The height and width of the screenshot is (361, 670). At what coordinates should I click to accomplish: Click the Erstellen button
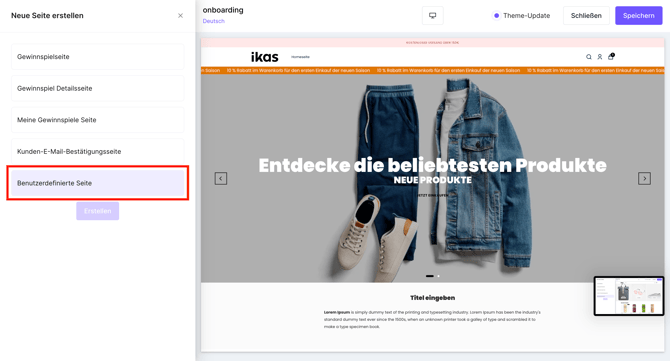click(x=97, y=211)
